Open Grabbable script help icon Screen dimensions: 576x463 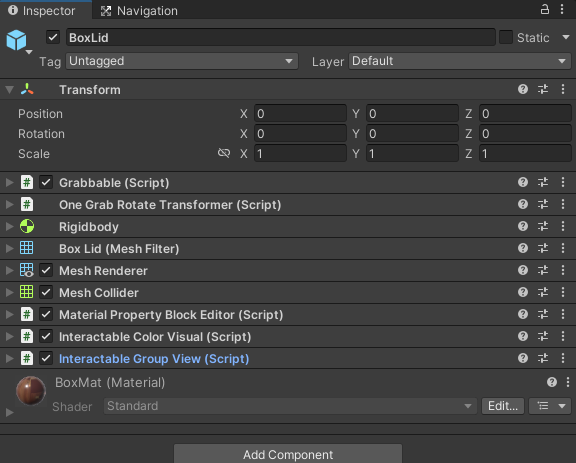point(523,182)
